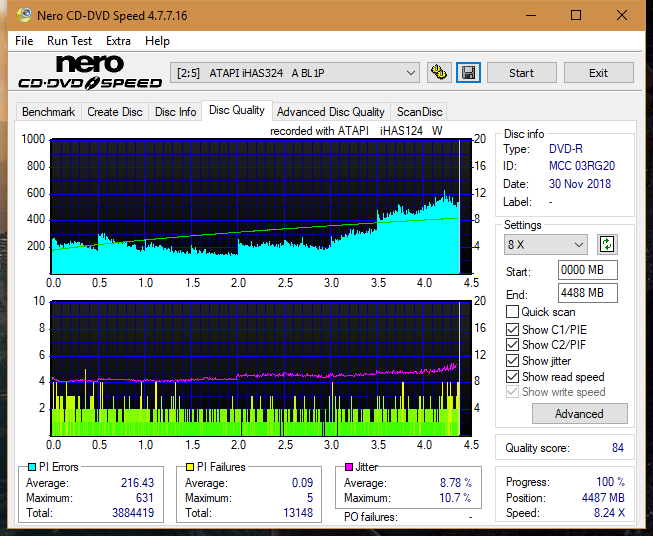Click the magenta Jitter legend swatch
653x536 pixels.
[x=349, y=467]
